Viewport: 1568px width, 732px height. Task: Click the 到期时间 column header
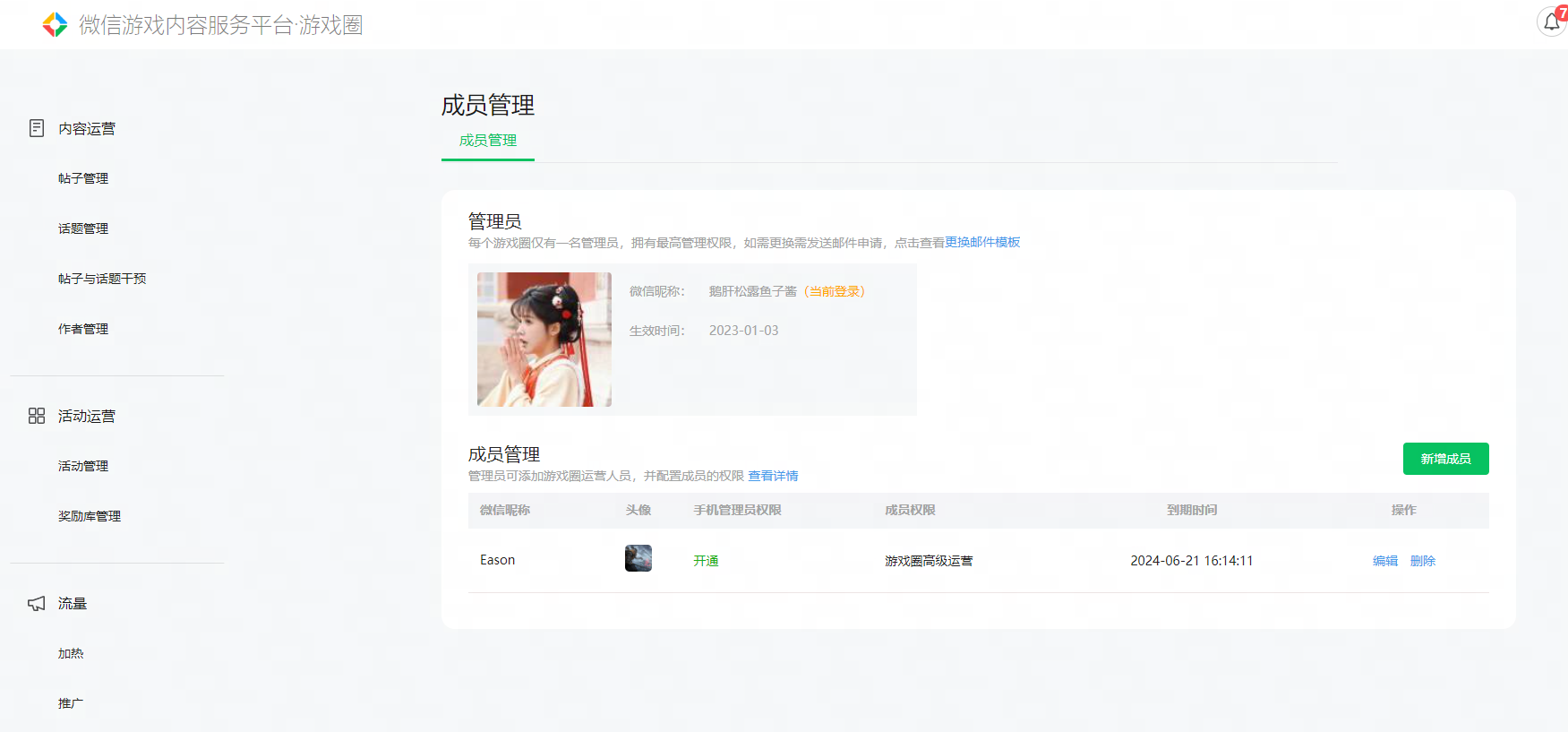click(1192, 510)
